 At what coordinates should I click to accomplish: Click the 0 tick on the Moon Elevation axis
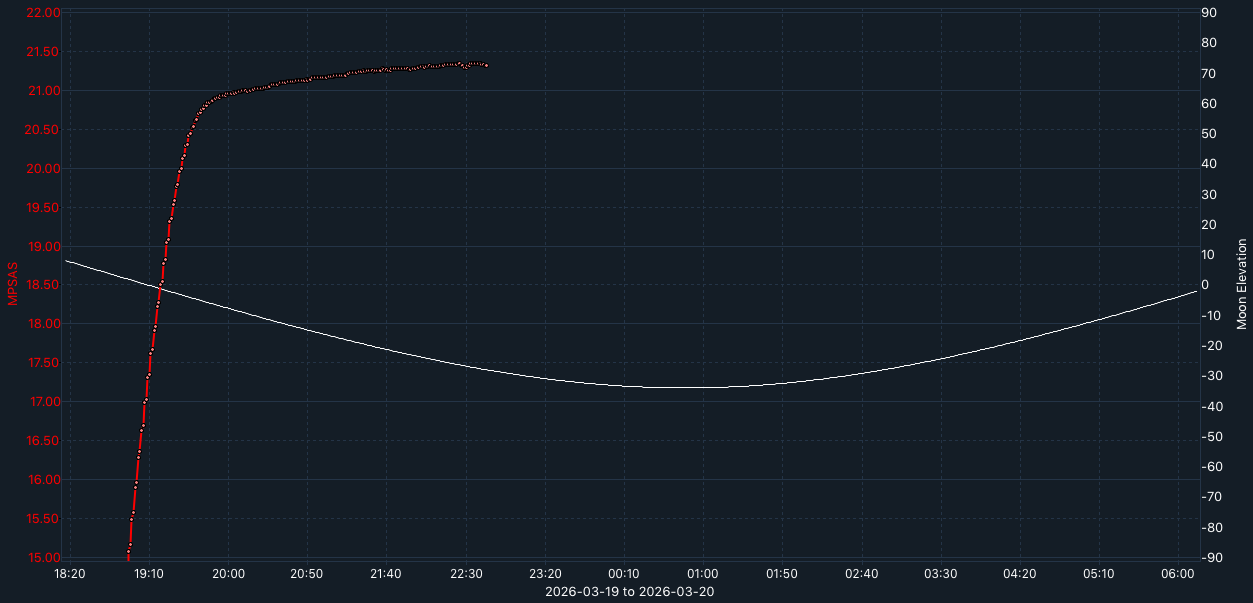pyautogui.click(x=1207, y=283)
